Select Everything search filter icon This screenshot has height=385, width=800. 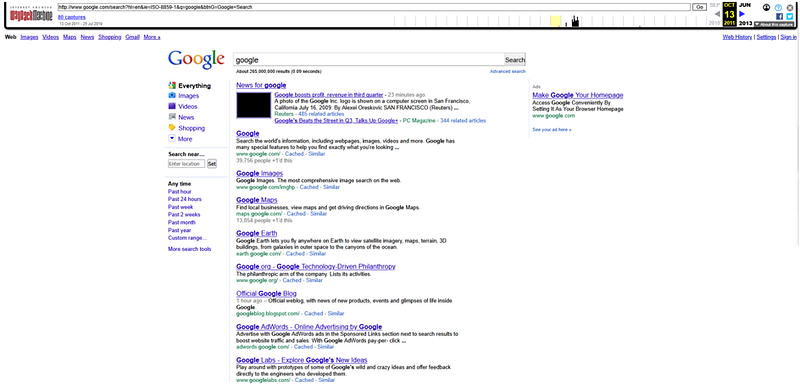(x=172, y=85)
